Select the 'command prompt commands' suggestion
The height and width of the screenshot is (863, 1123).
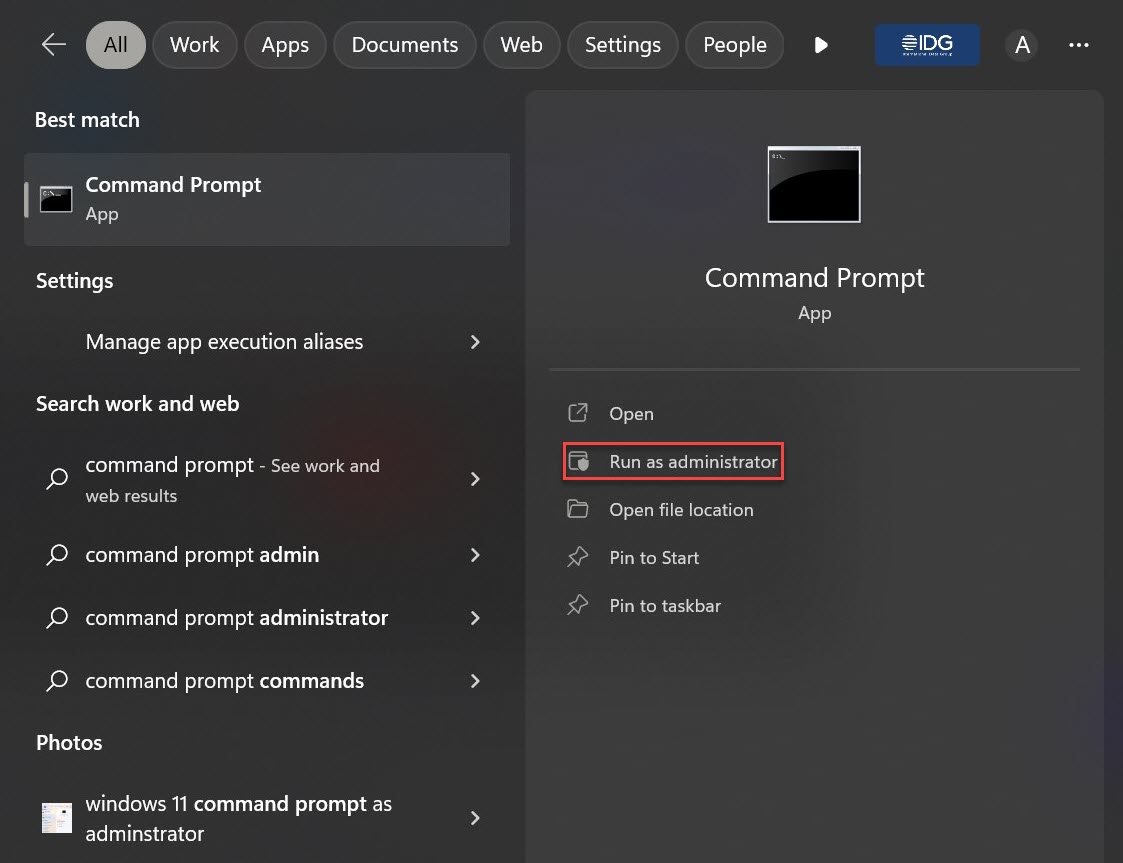267,681
